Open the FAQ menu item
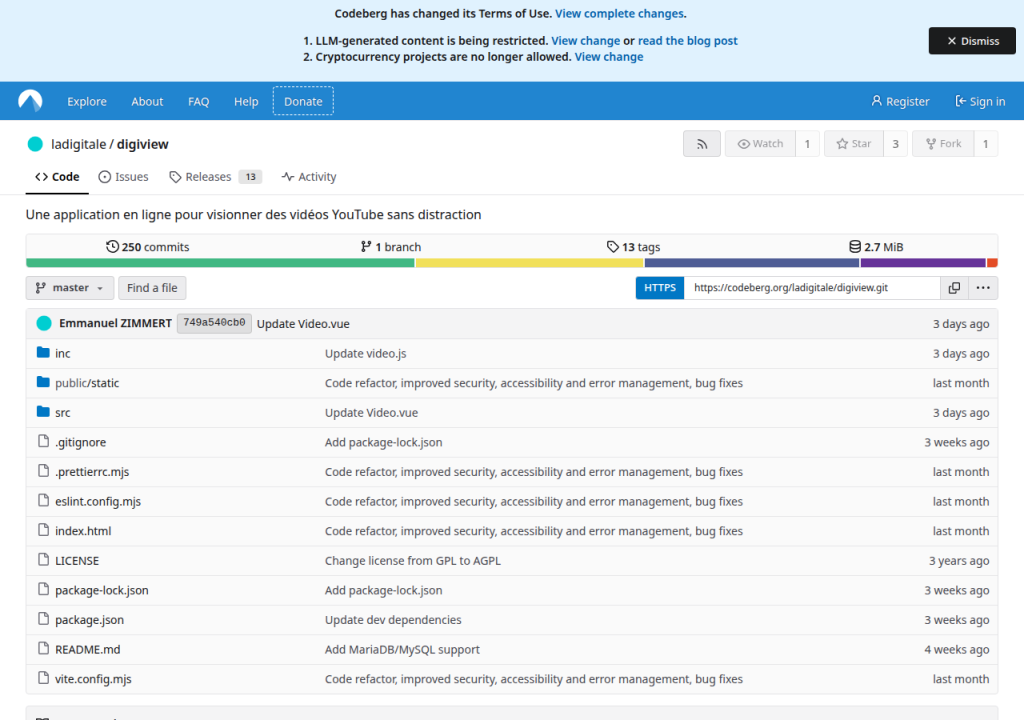Viewport: 1024px width, 720px height. point(199,101)
